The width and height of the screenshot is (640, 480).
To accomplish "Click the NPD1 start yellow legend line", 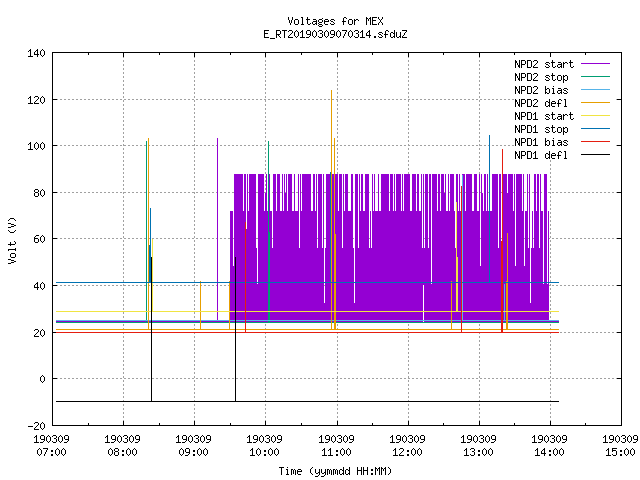I will [596, 116].
